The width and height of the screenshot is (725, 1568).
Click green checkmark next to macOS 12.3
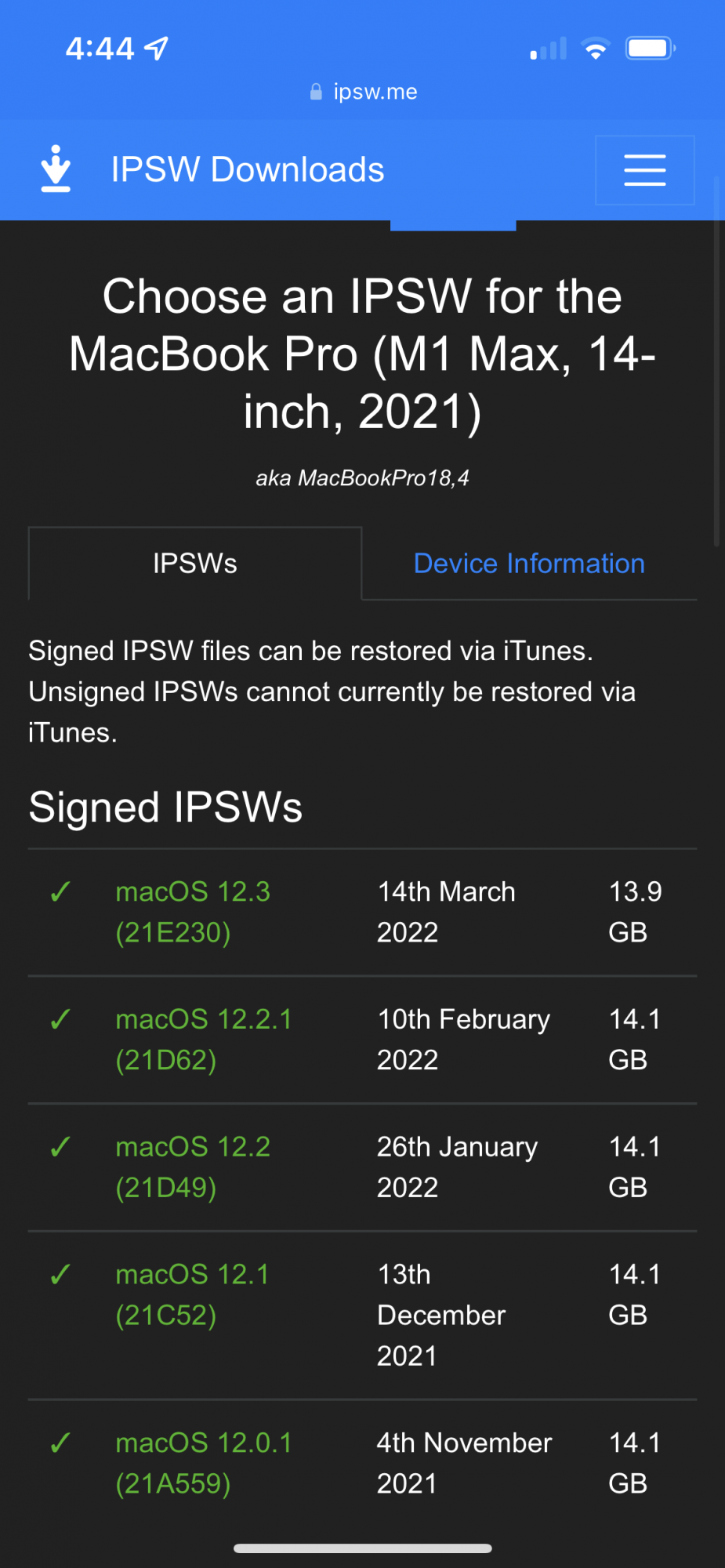(60, 892)
